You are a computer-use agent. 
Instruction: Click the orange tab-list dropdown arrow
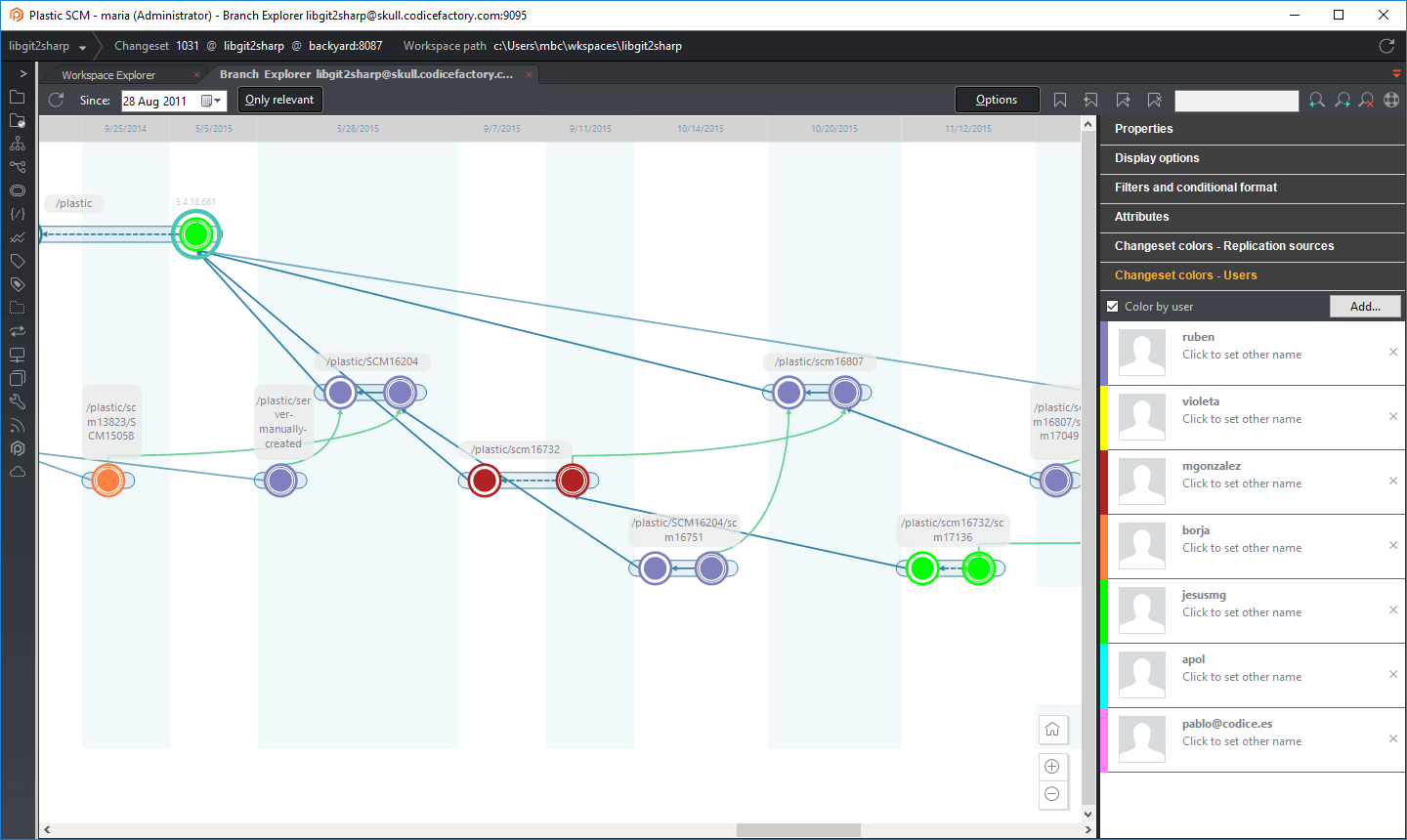pyautogui.click(x=1396, y=74)
